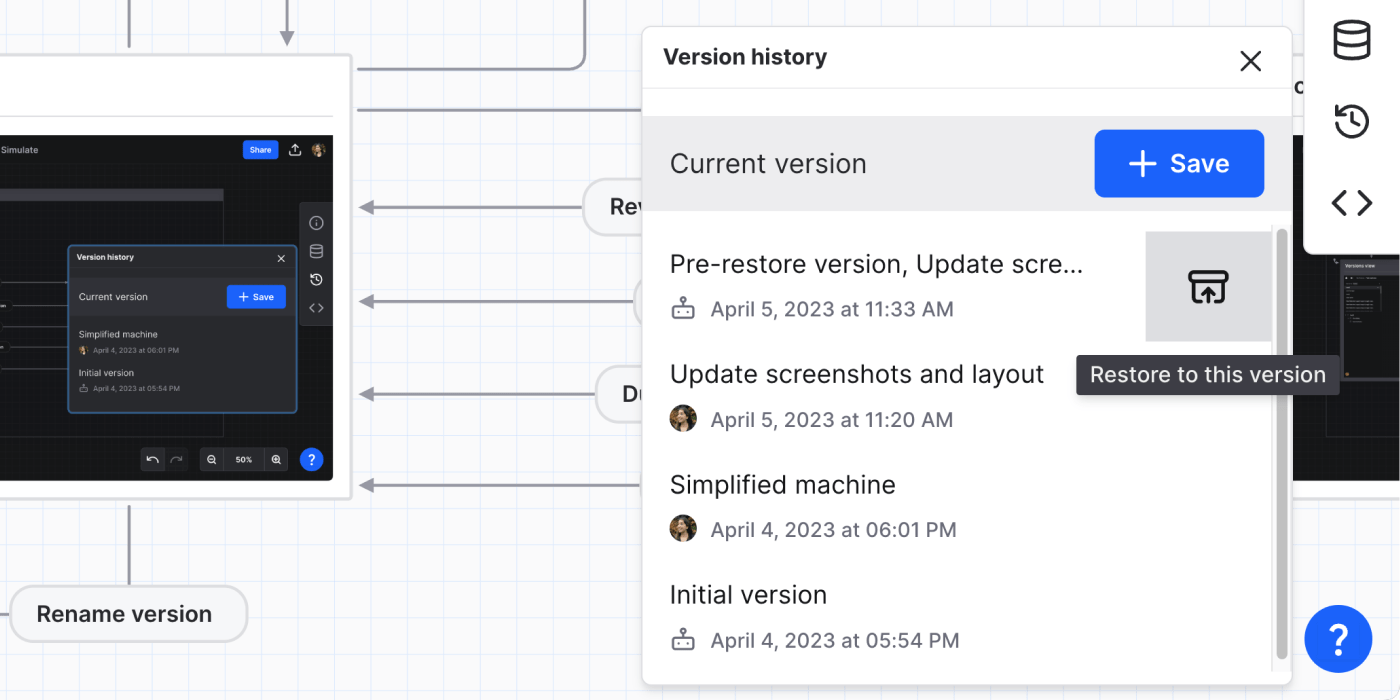Image resolution: width=1400 pixels, height=700 pixels.
Task: Open version history via the light sidebar clock icon
Action: [x=1352, y=122]
